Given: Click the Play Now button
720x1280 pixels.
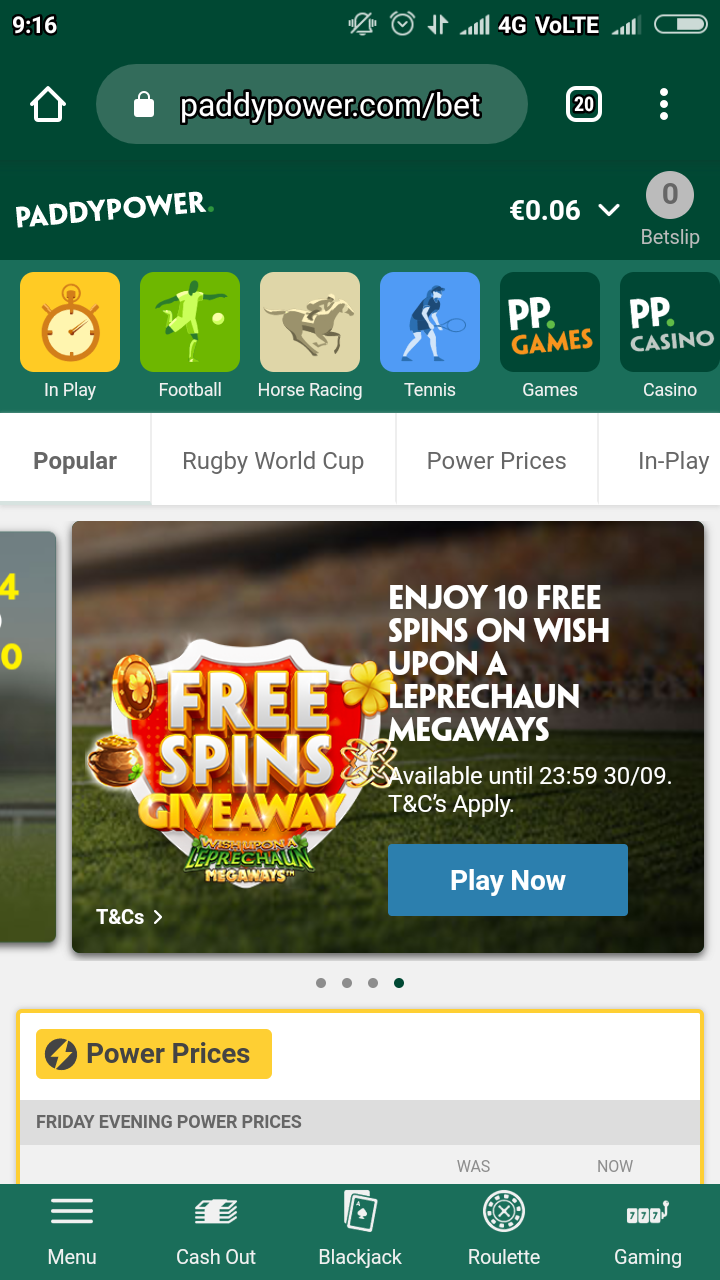Looking at the screenshot, I should [x=508, y=880].
